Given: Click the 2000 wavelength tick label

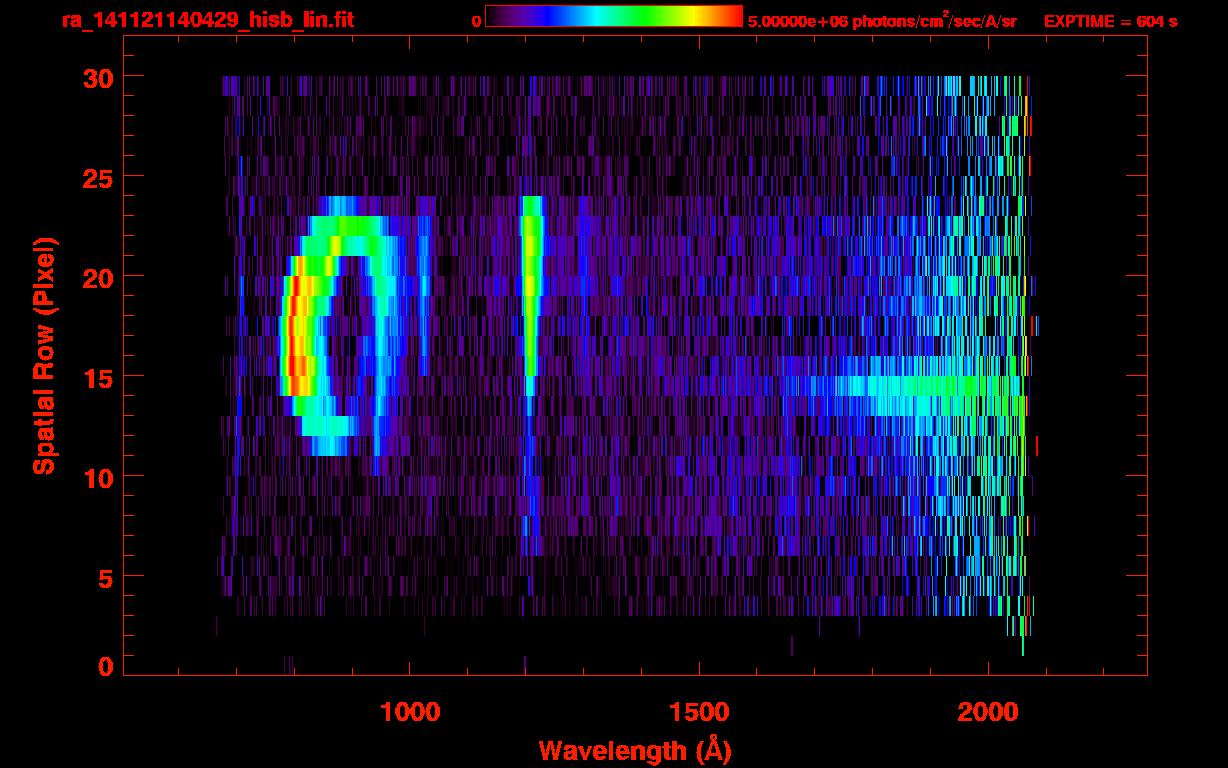Looking at the screenshot, I should [x=988, y=712].
